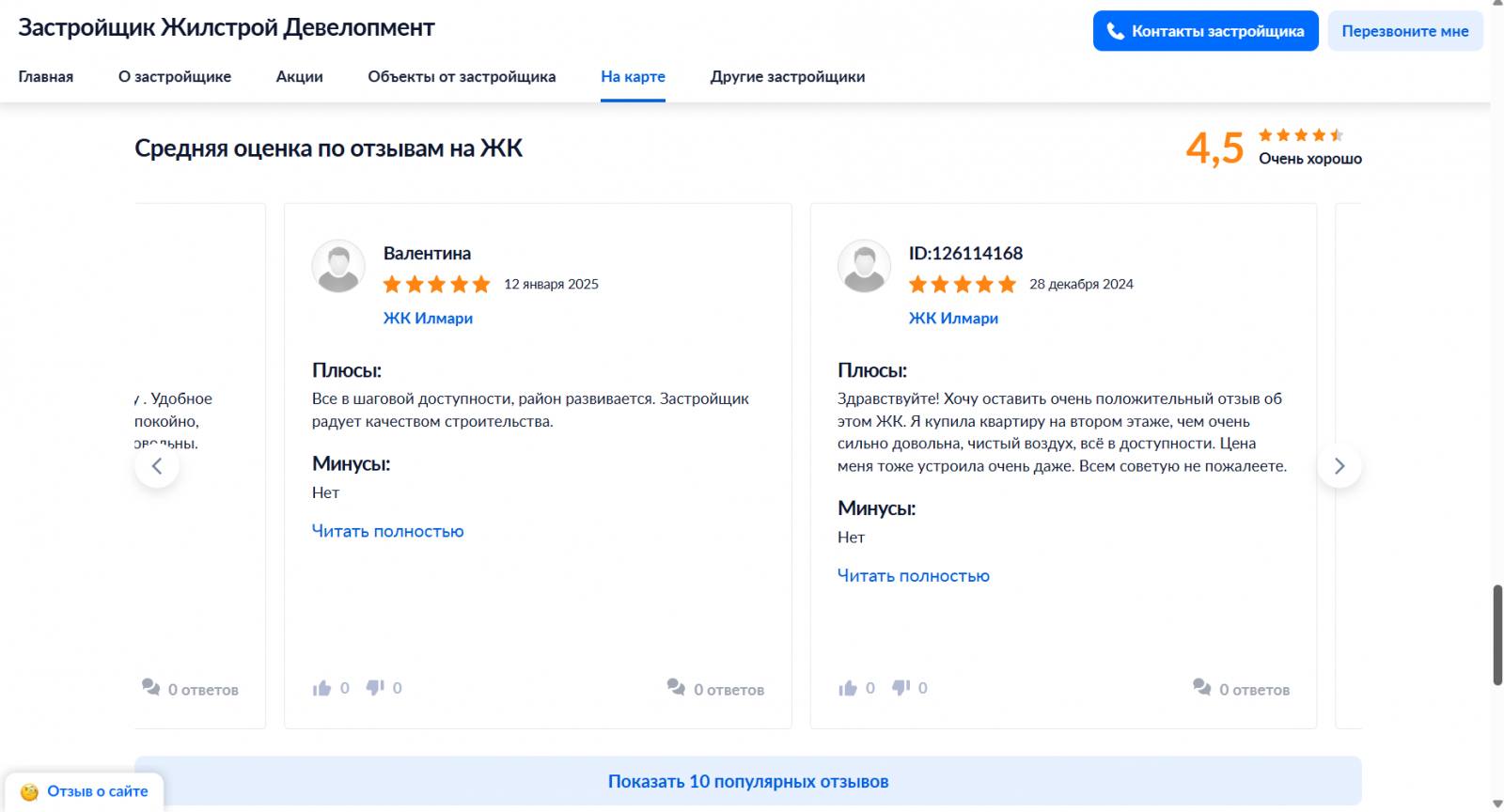Click the 4,5 average rating number
Viewport: 1504px width, 812px height.
click(1214, 148)
